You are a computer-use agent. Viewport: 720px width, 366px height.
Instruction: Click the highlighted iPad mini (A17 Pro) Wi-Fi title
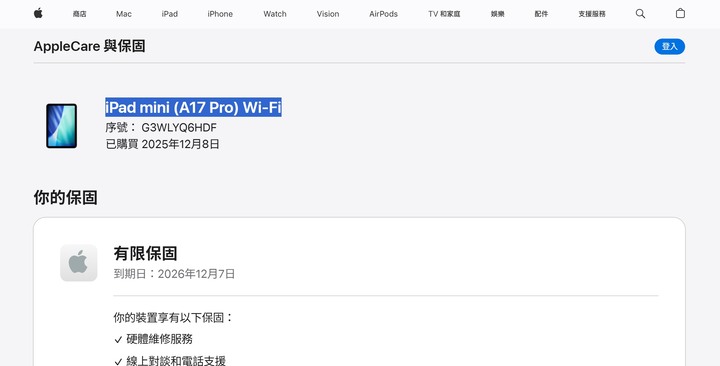point(193,107)
